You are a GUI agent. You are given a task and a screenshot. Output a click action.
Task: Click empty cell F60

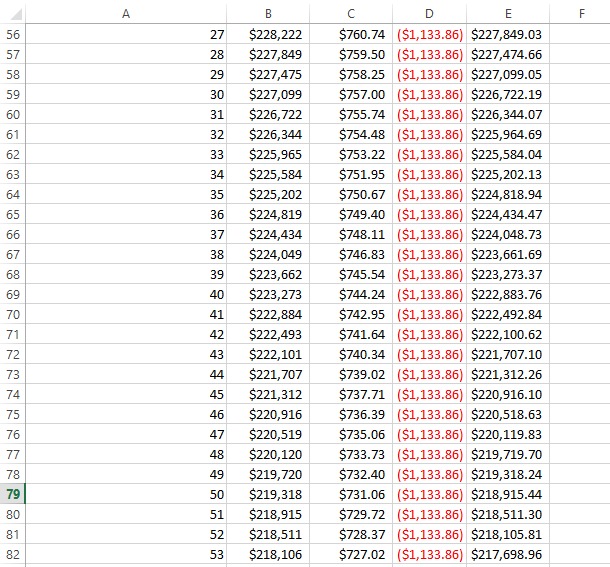coord(580,114)
